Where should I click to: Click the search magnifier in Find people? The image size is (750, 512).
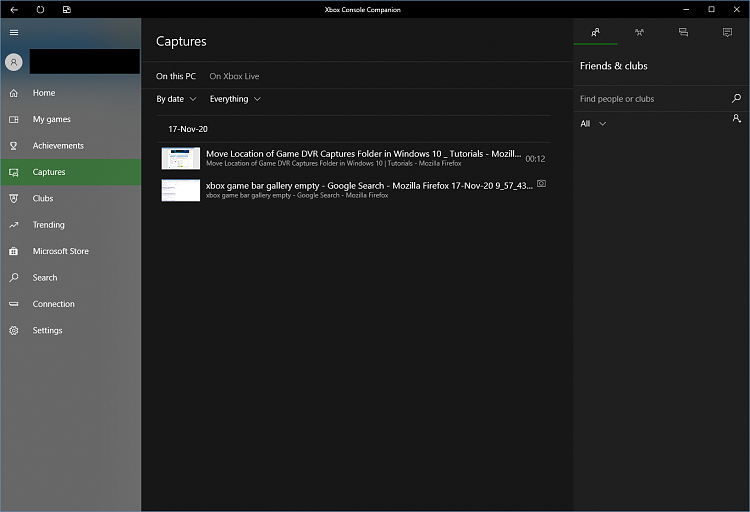(x=736, y=99)
